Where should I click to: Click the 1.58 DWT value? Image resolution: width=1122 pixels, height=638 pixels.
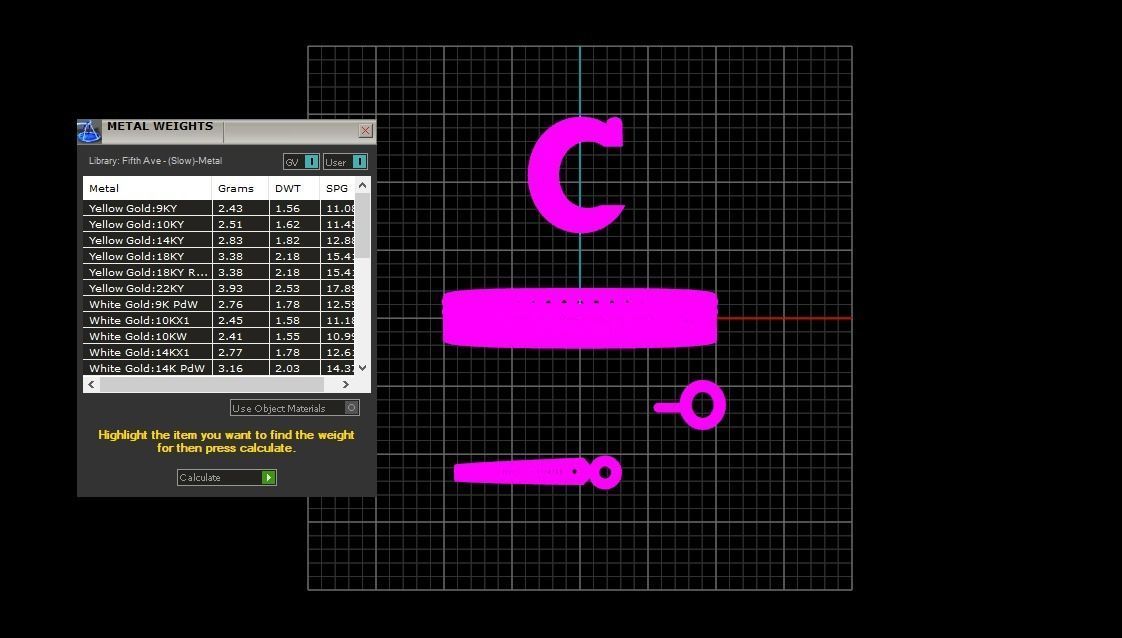[288, 320]
